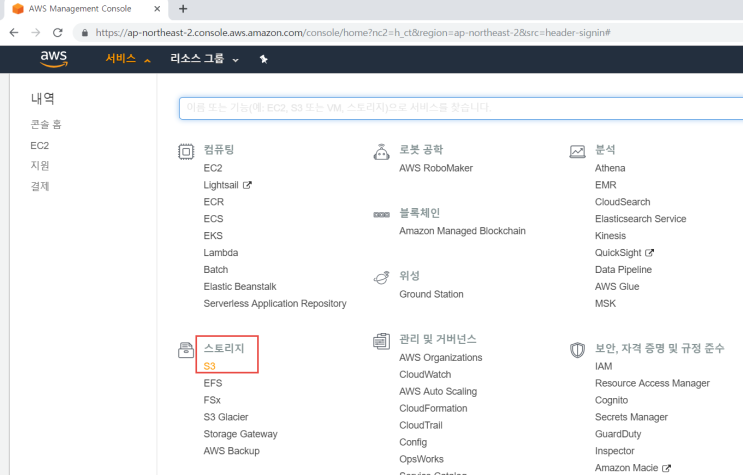The width and height of the screenshot is (743, 475).
Task: Open EC2 under 컴퓨팅
Action: (213, 168)
